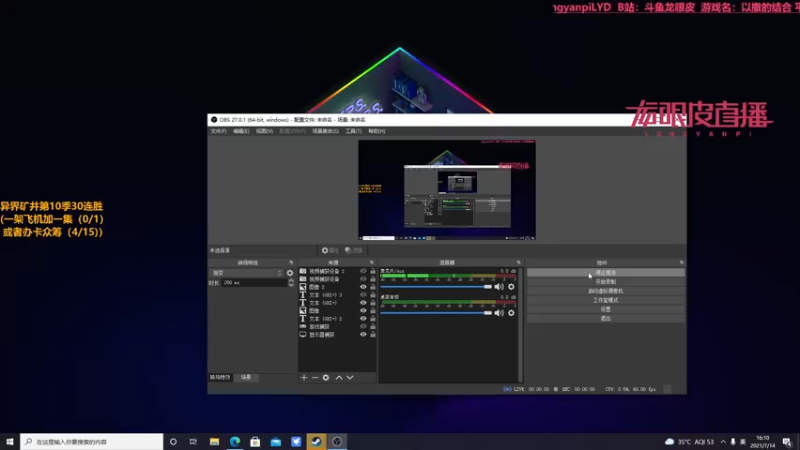Toggle lock on 图像 2 source
Viewport: 800px width, 450px height.
pyautogui.click(x=373, y=287)
